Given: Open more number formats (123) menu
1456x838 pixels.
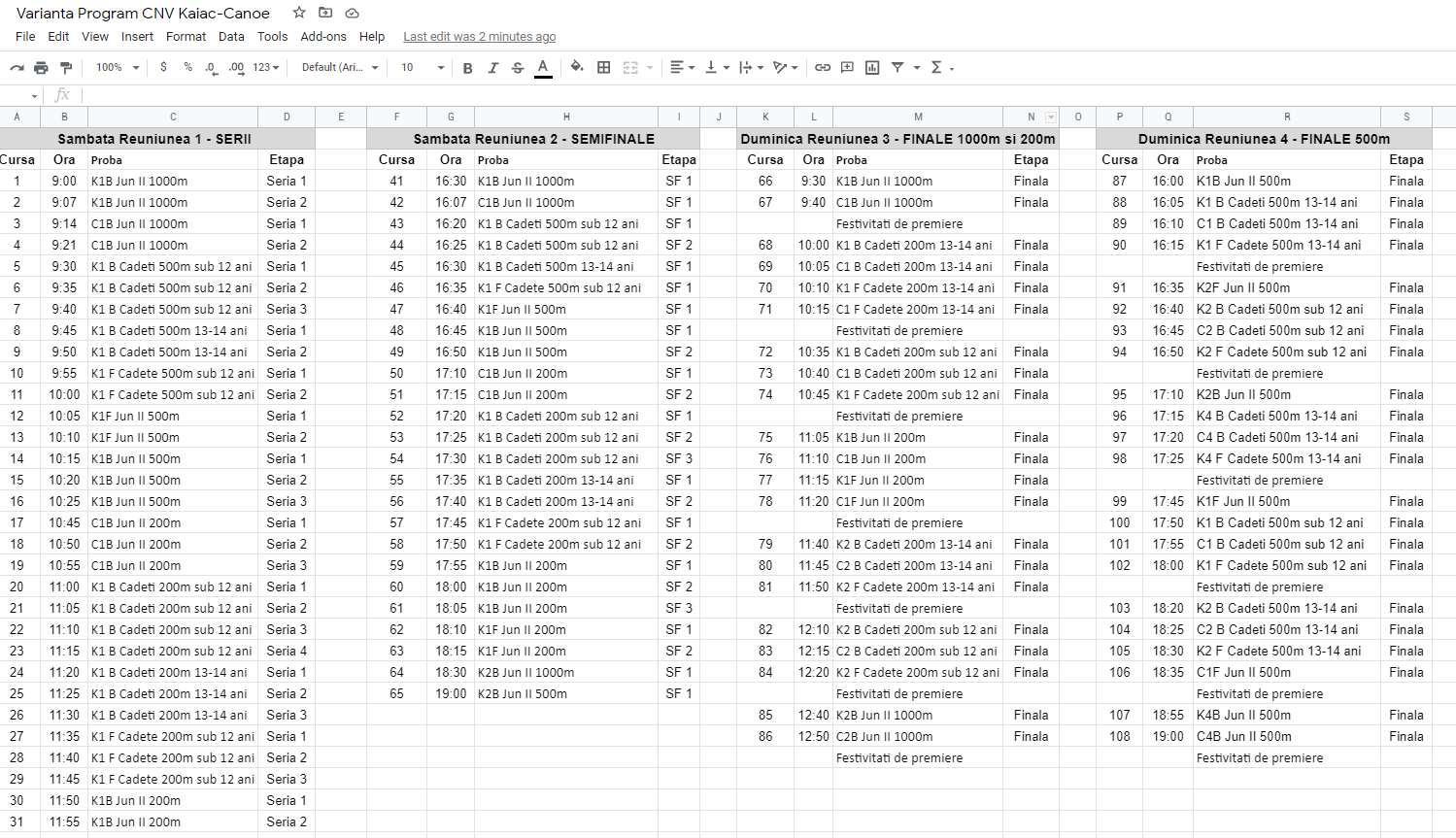Looking at the screenshot, I should click(x=266, y=67).
